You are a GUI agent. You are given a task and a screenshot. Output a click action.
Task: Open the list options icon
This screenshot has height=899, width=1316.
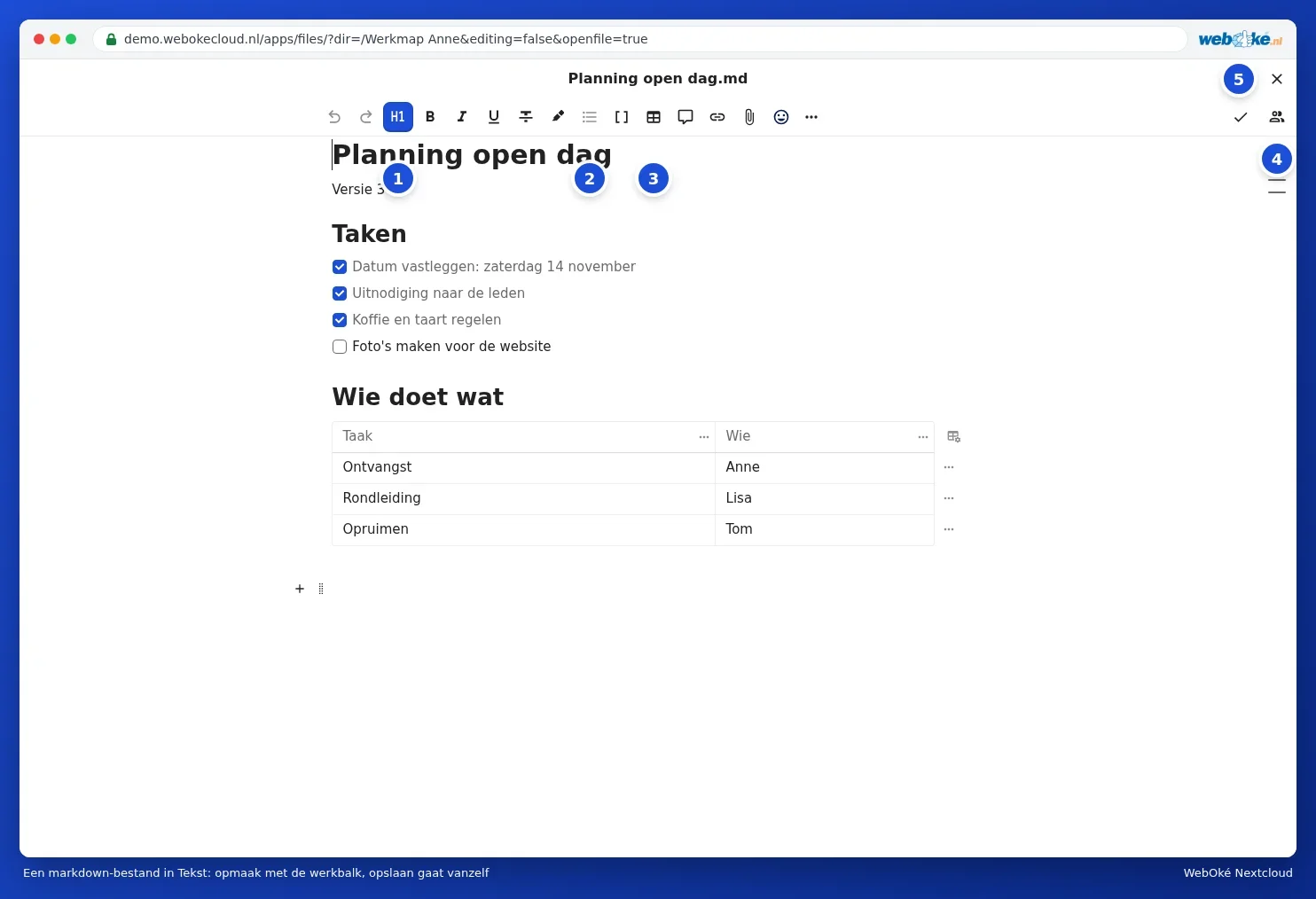click(x=590, y=117)
